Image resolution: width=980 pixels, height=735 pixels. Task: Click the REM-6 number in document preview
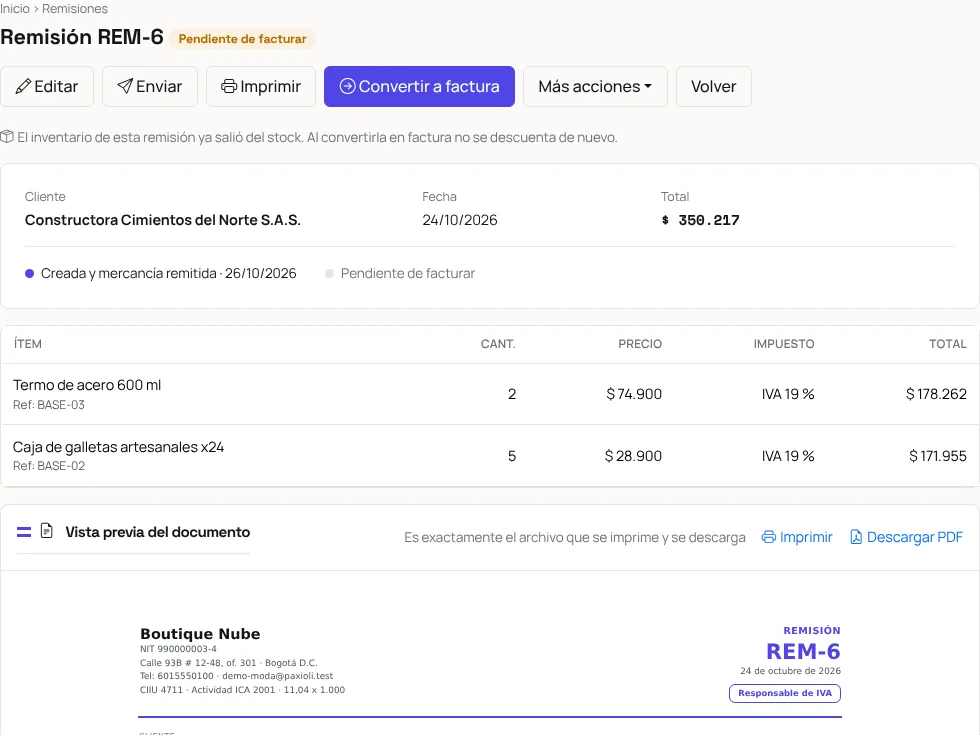[803, 651]
